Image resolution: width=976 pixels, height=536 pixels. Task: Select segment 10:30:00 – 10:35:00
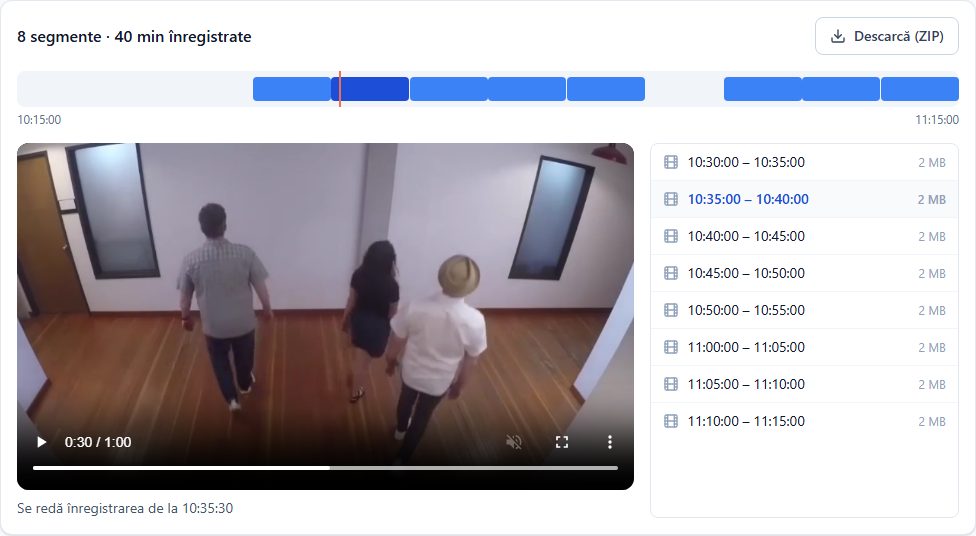[x=804, y=162]
